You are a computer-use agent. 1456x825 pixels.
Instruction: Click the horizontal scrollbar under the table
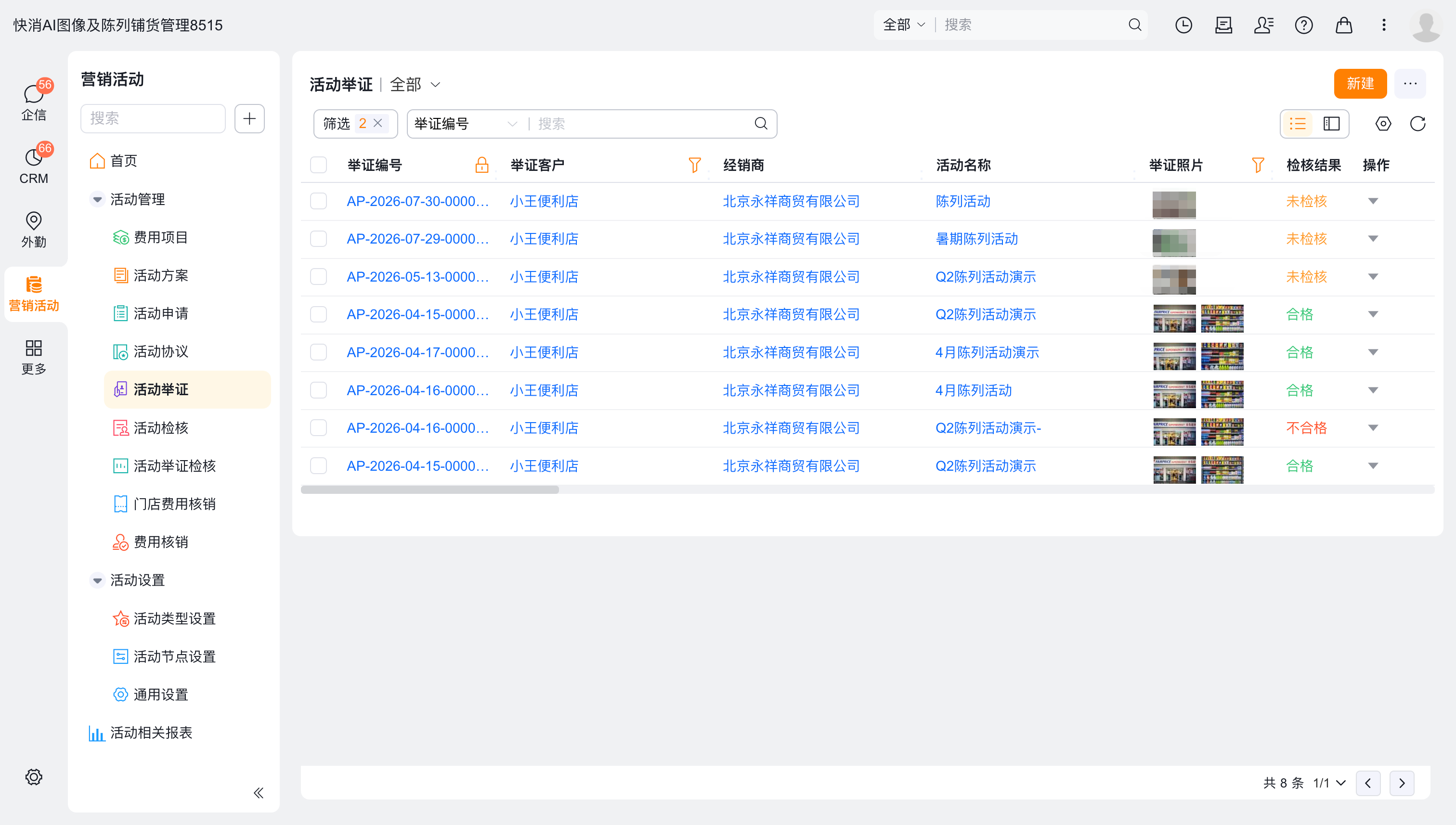tap(429, 490)
